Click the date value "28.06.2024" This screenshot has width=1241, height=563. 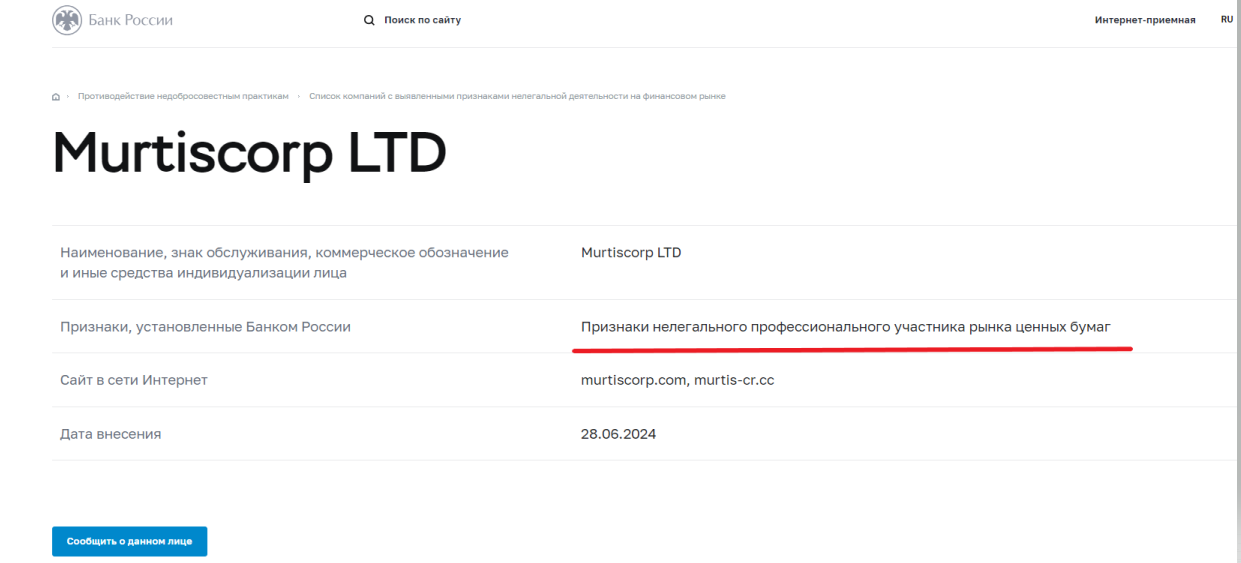tap(618, 434)
